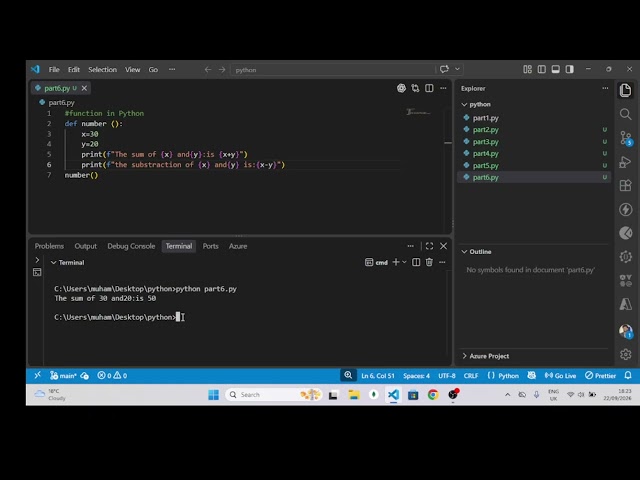
Task: Open part1.py in Explorer
Action: click(x=485, y=118)
